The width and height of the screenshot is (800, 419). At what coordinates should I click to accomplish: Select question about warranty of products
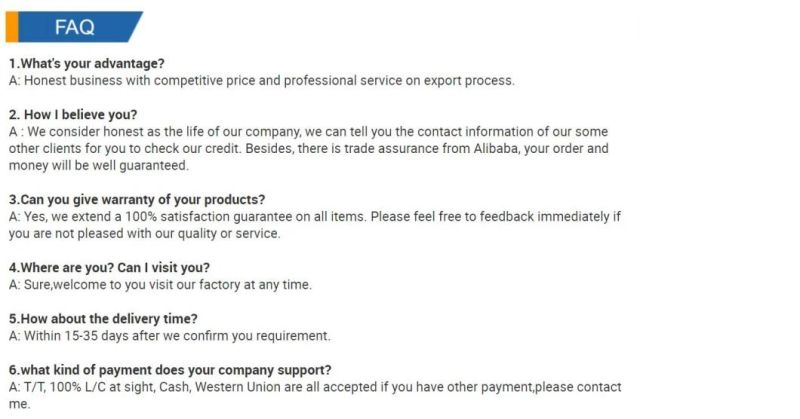137,200
